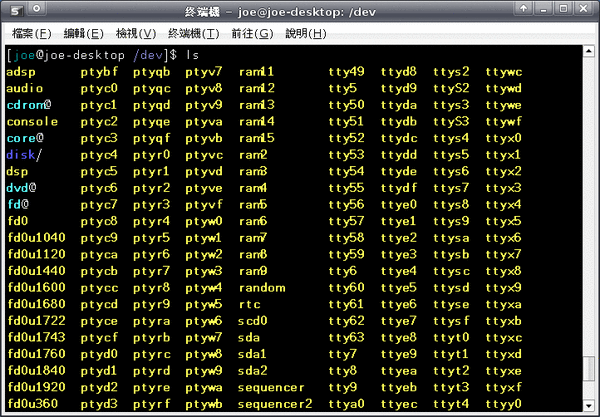Click the vertical scrollbar thumb
This screenshot has width=600, height=417.
(x=589, y=369)
